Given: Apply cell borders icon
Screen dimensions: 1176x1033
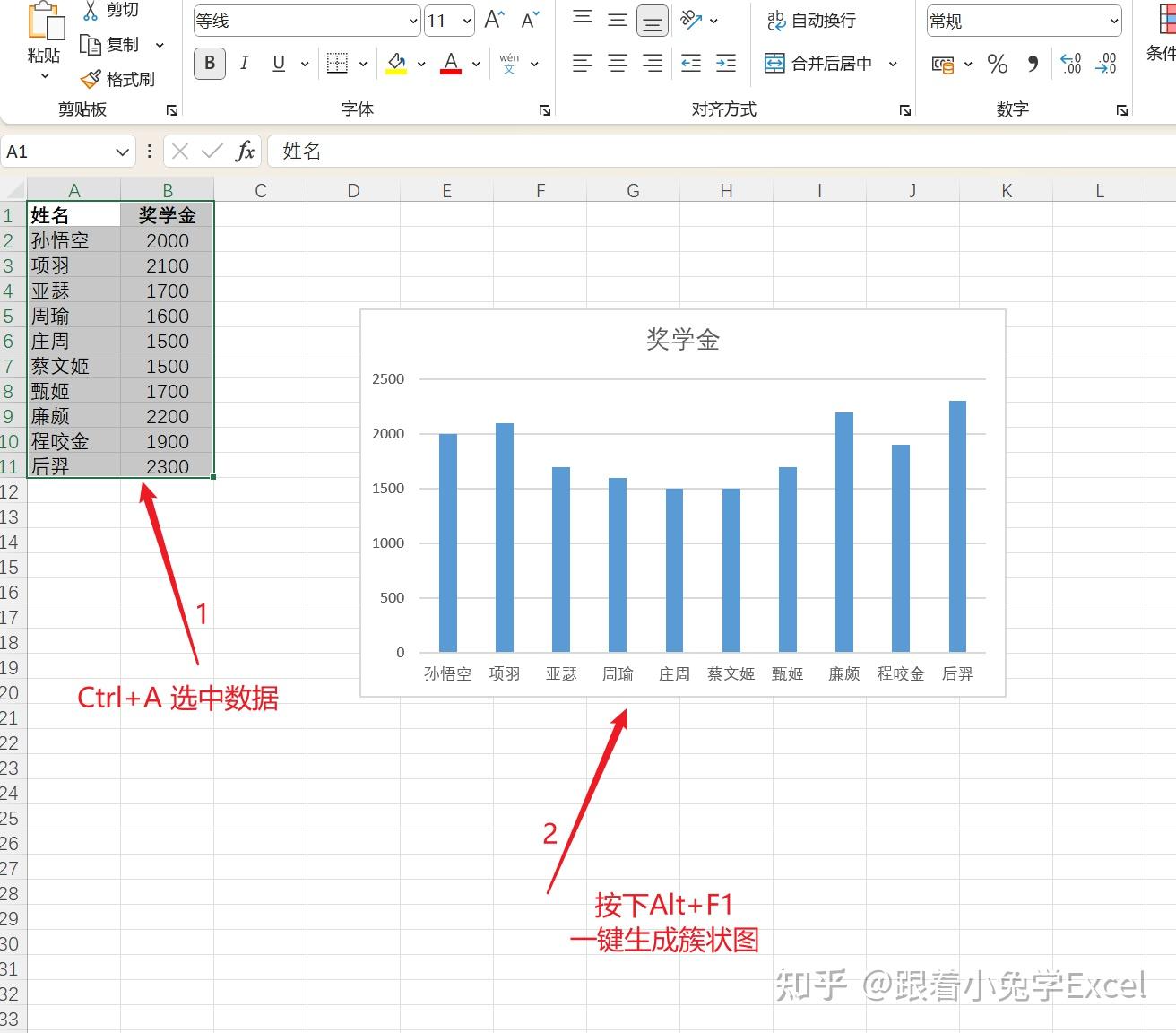Looking at the screenshot, I should [337, 63].
